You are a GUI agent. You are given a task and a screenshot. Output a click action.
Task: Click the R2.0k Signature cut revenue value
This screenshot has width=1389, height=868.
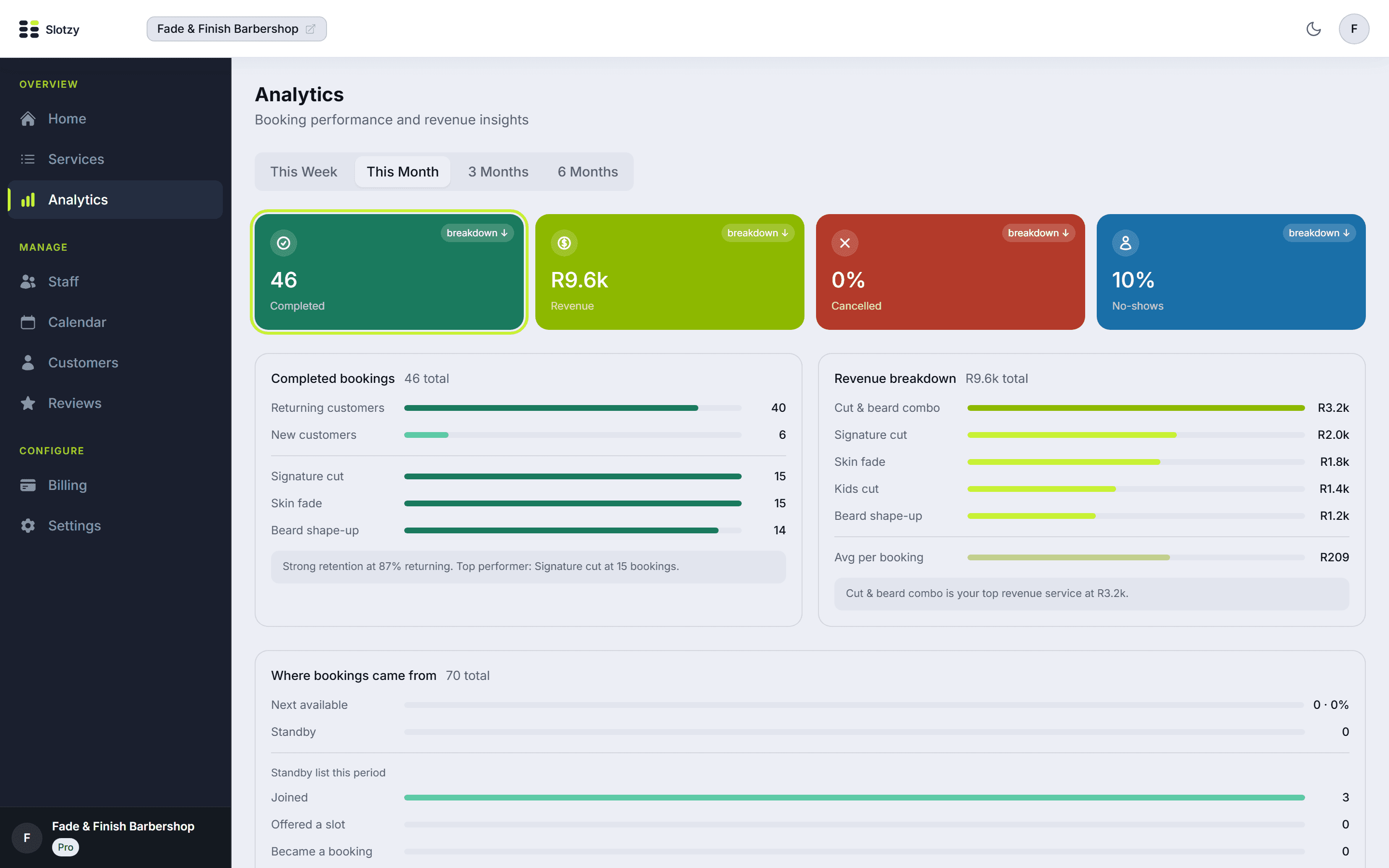coord(1333,435)
